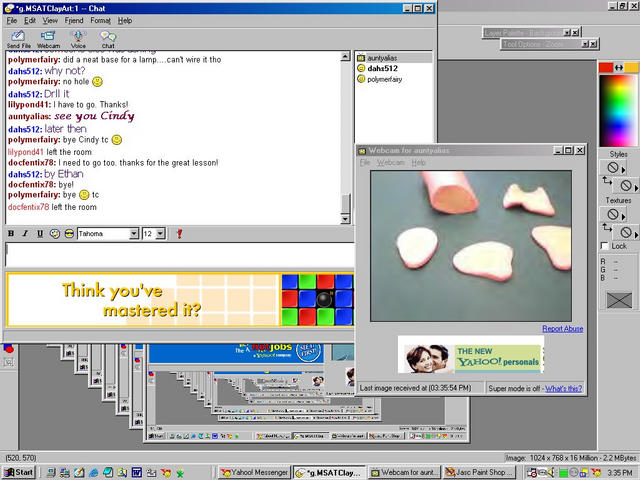Click the chat scrollbar down arrow

click(345, 220)
